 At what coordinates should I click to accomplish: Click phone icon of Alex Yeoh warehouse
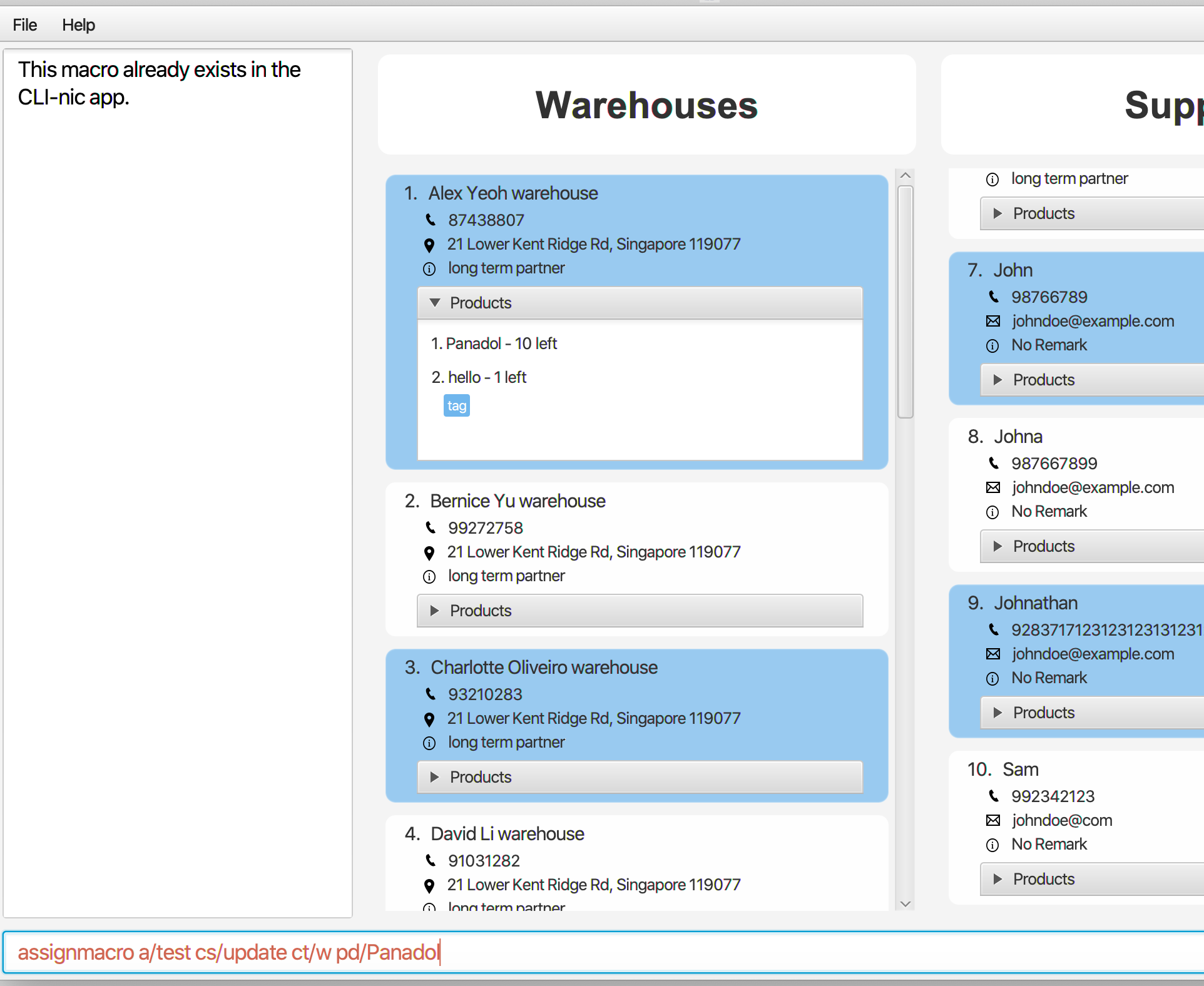click(431, 220)
